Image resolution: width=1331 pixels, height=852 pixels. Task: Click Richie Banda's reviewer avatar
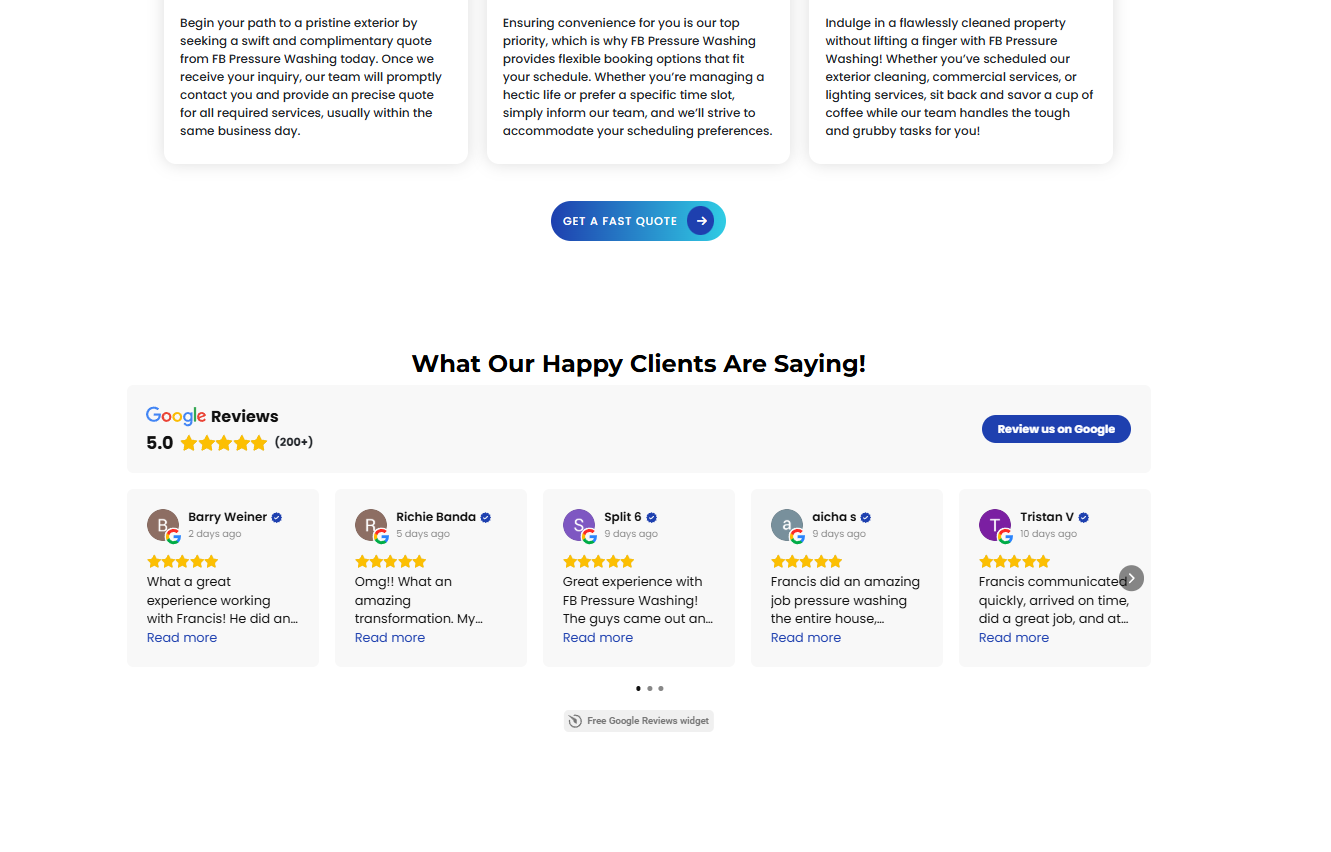pyautogui.click(x=371, y=525)
